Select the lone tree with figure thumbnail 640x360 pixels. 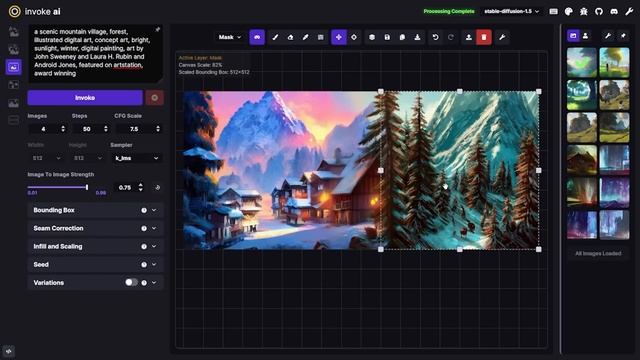(x=614, y=62)
